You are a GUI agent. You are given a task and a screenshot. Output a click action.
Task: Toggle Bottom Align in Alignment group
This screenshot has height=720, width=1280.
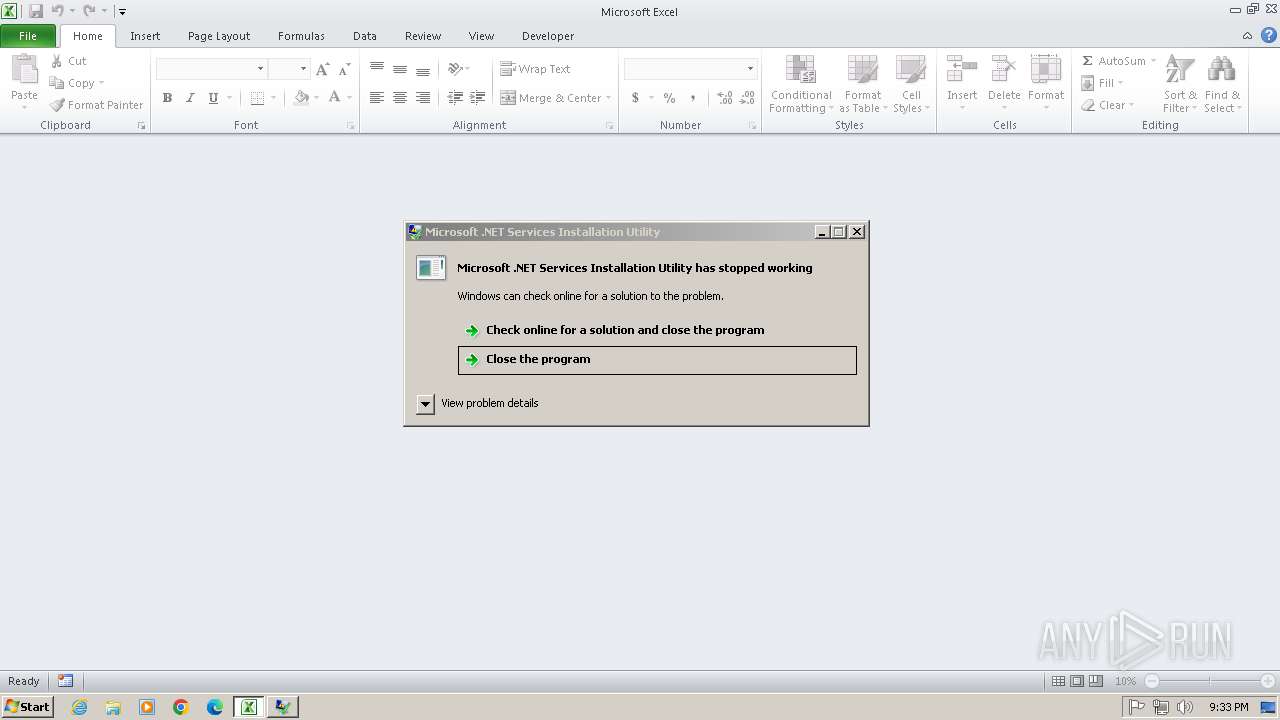[x=423, y=69]
